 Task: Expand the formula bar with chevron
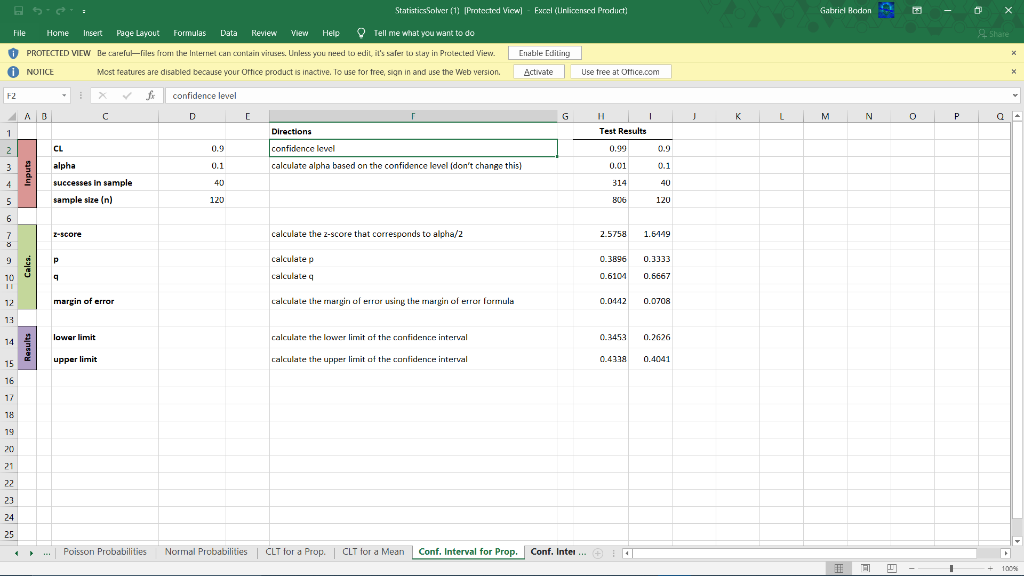(x=1015, y=95)
